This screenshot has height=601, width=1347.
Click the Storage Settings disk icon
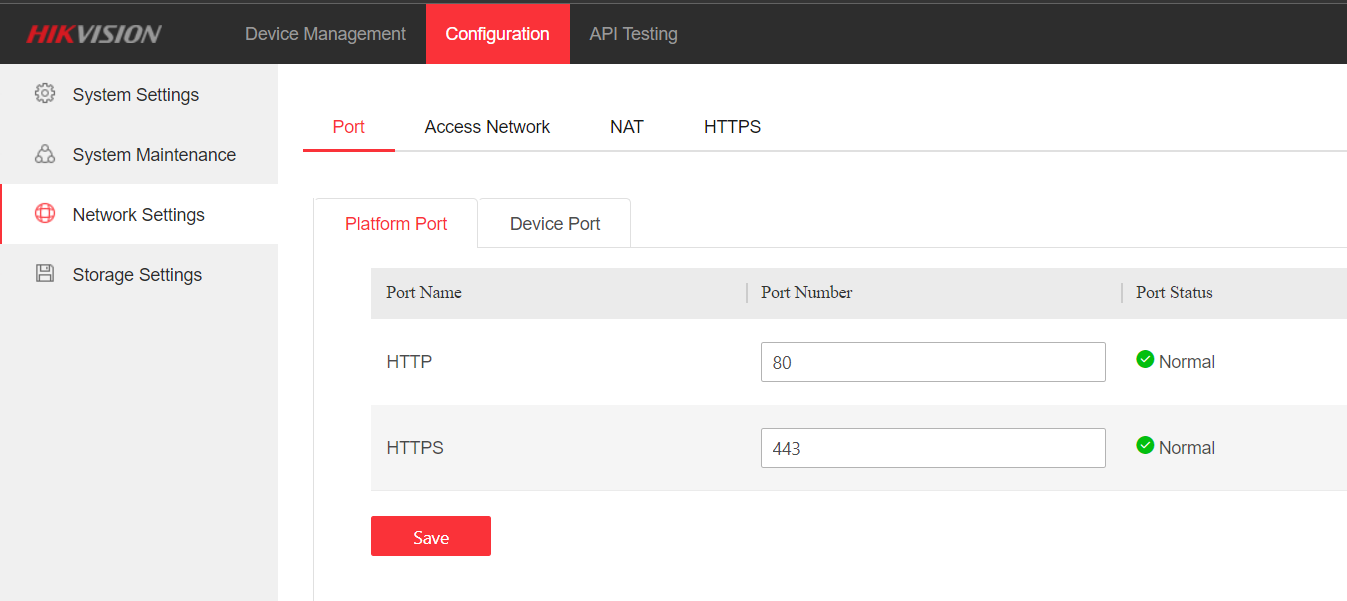45,274
